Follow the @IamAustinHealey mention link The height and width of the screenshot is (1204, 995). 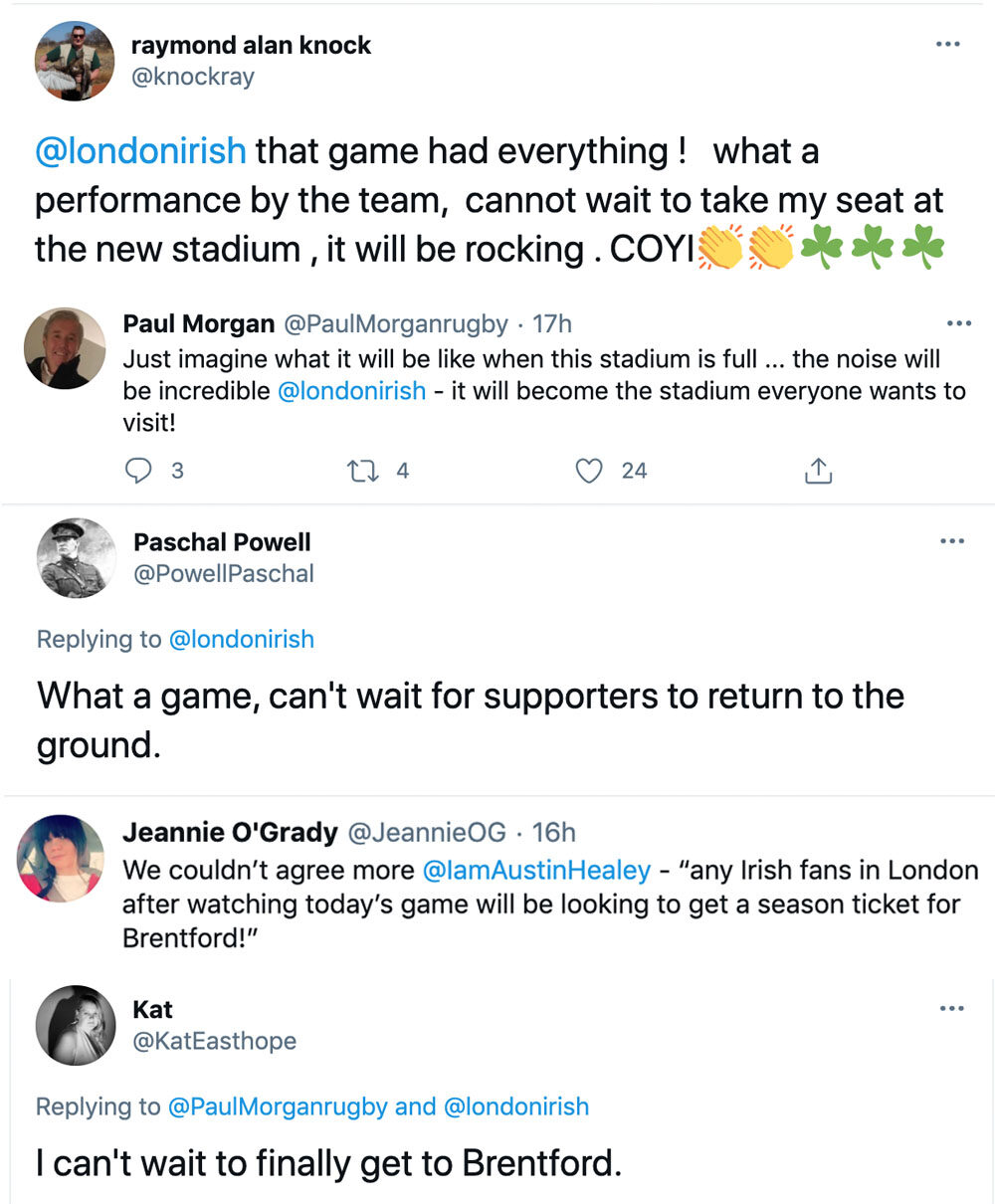(x=536, y=870)
